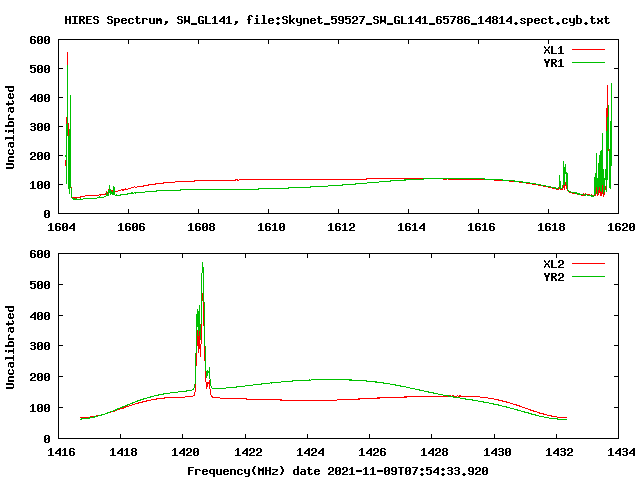640x480 pixels.
Task: Click the 500 y-axis label on bottom plot
Action: (x=40, y=285)
